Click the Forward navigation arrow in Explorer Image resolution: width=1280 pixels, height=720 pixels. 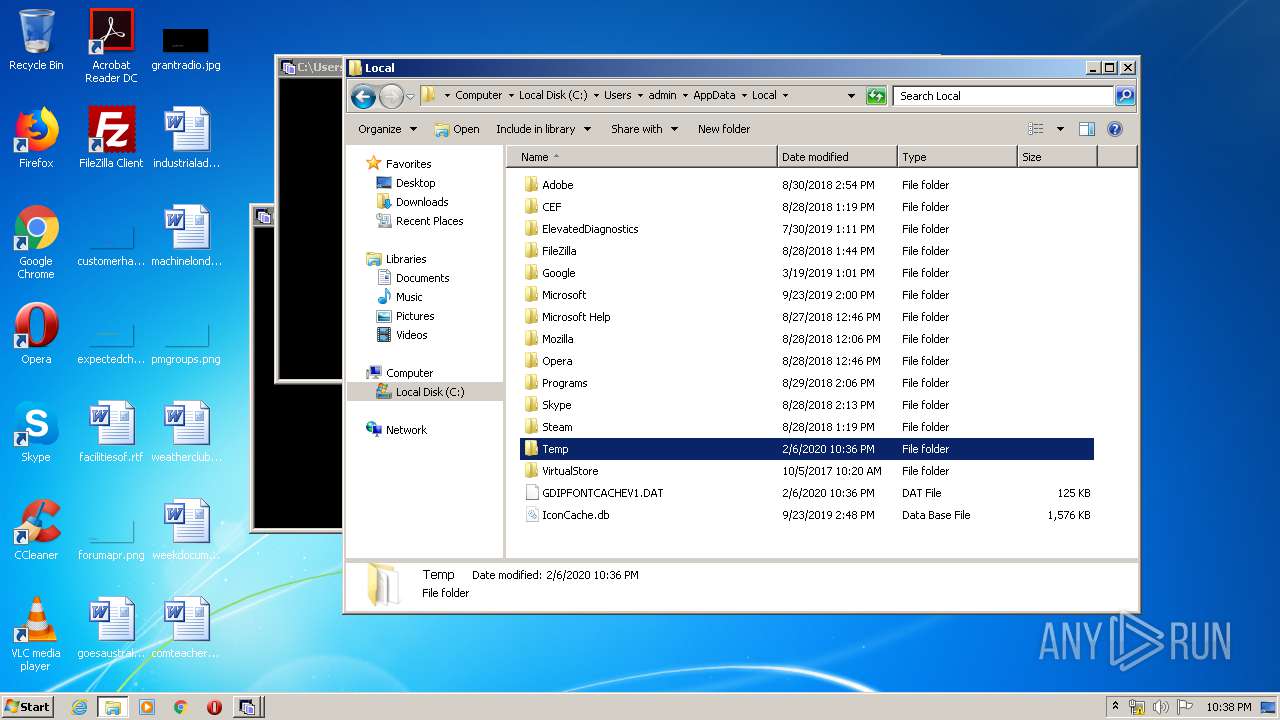tap(391, 96)
